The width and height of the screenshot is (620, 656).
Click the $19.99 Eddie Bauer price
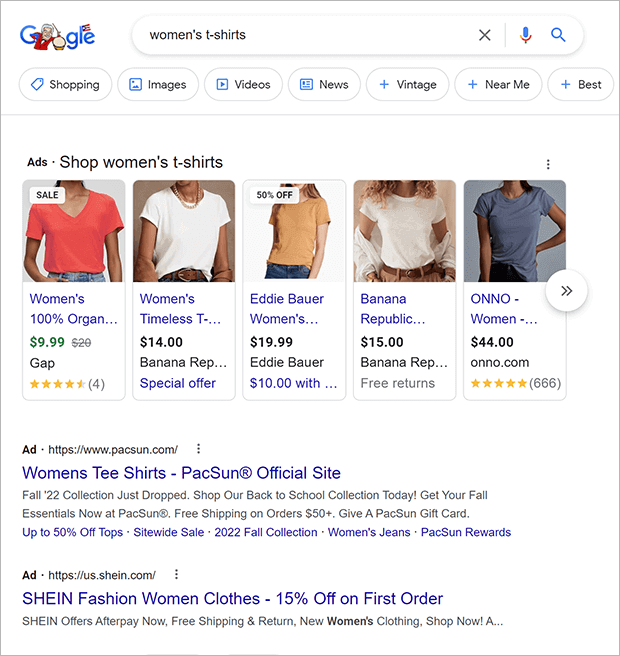click(271, 342)
